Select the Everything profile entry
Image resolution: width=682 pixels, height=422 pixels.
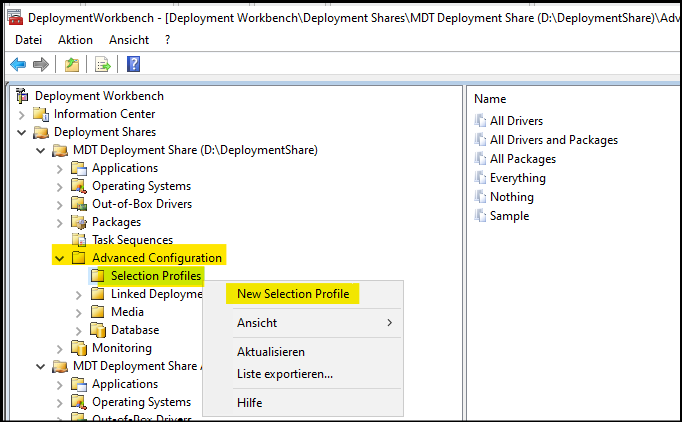(x=518, y=178)
